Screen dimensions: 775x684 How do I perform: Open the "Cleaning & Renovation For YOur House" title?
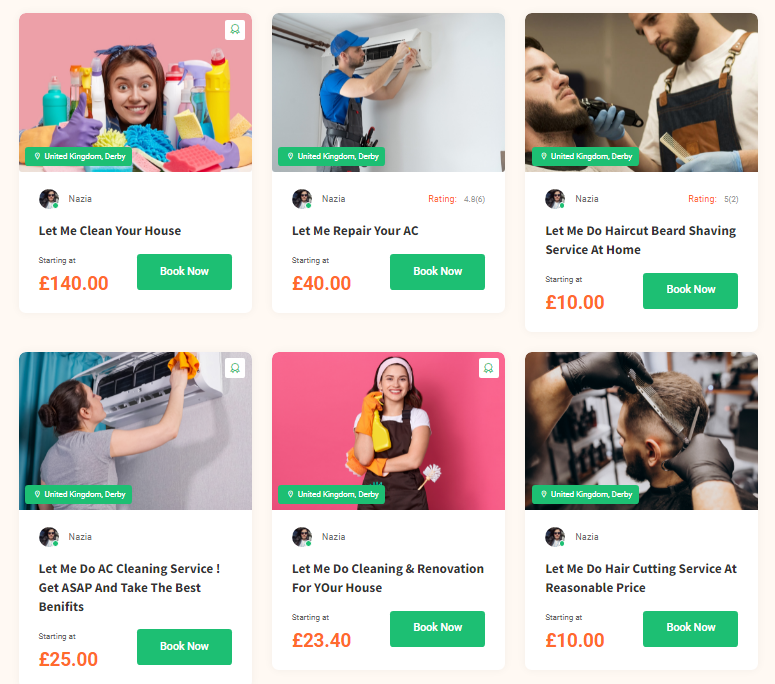pyautogui.click(x=387, y=578)
